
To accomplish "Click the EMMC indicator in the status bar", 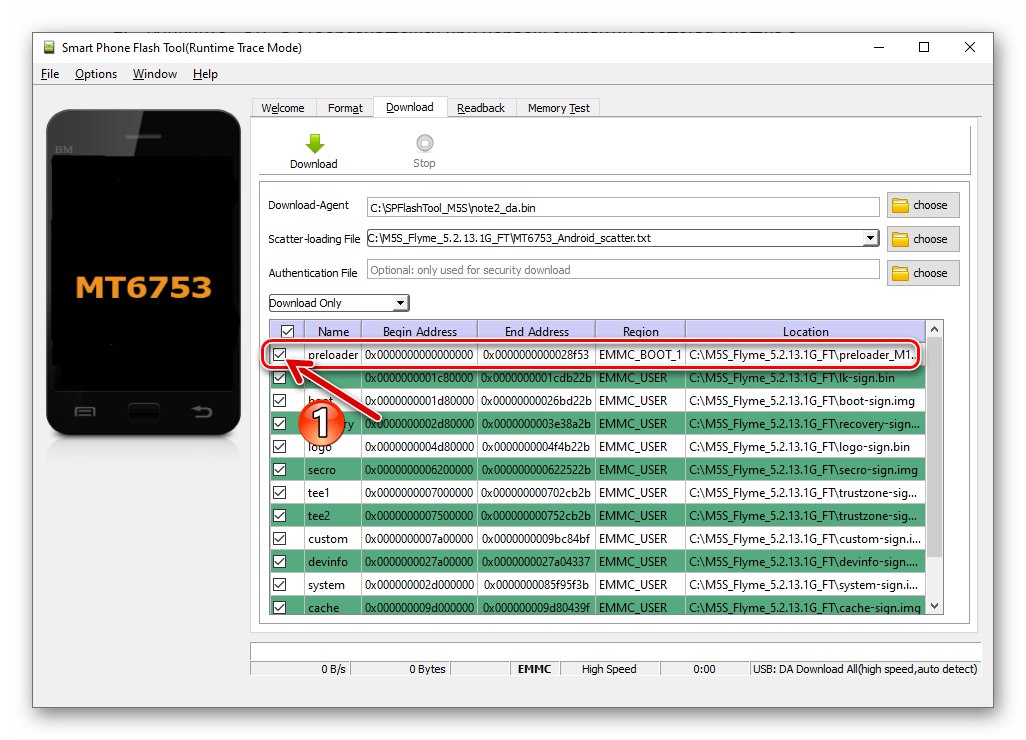I will click(x=535, y=669).
